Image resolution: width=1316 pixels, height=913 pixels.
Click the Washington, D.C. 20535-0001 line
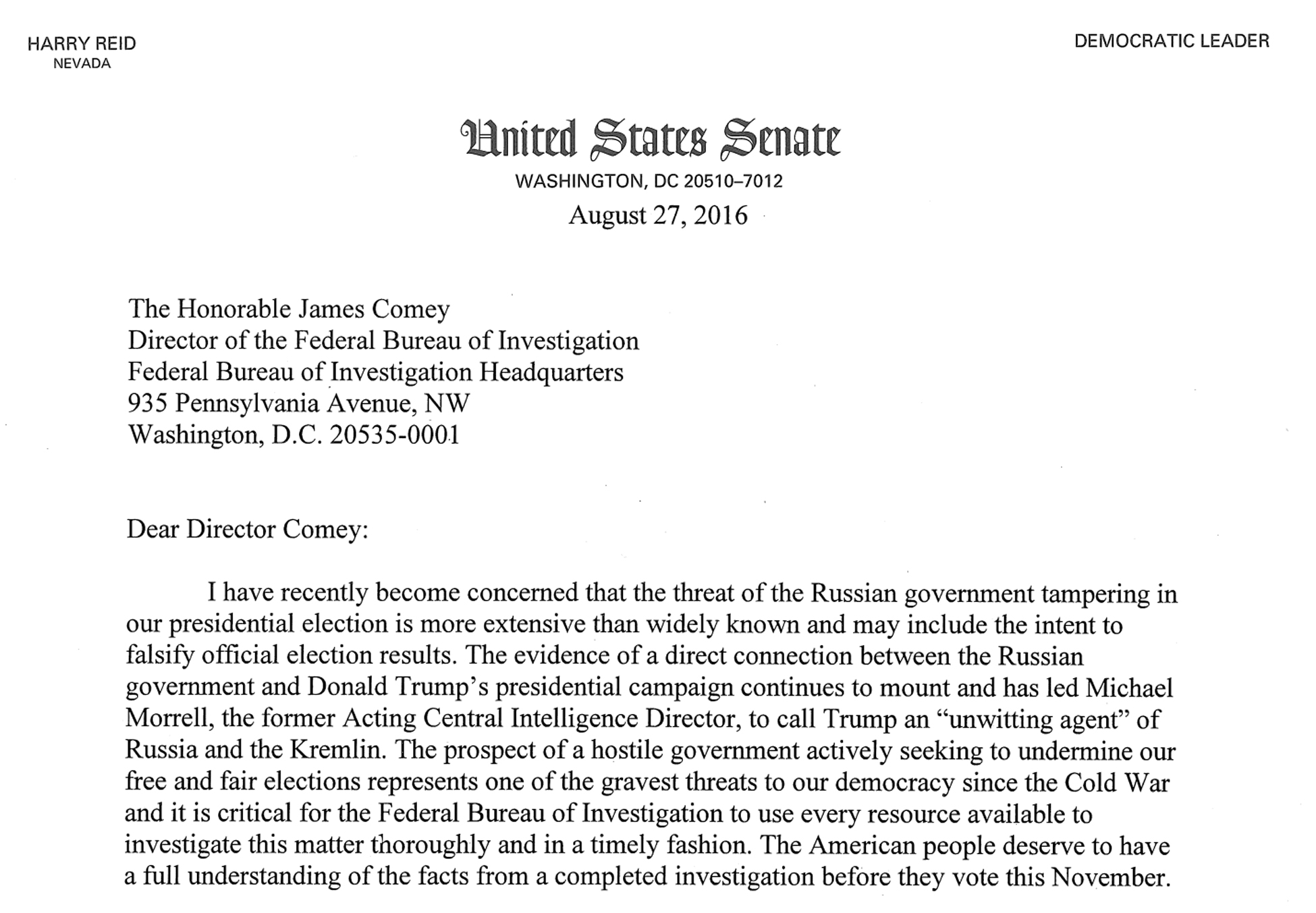[x=294, y=435]
